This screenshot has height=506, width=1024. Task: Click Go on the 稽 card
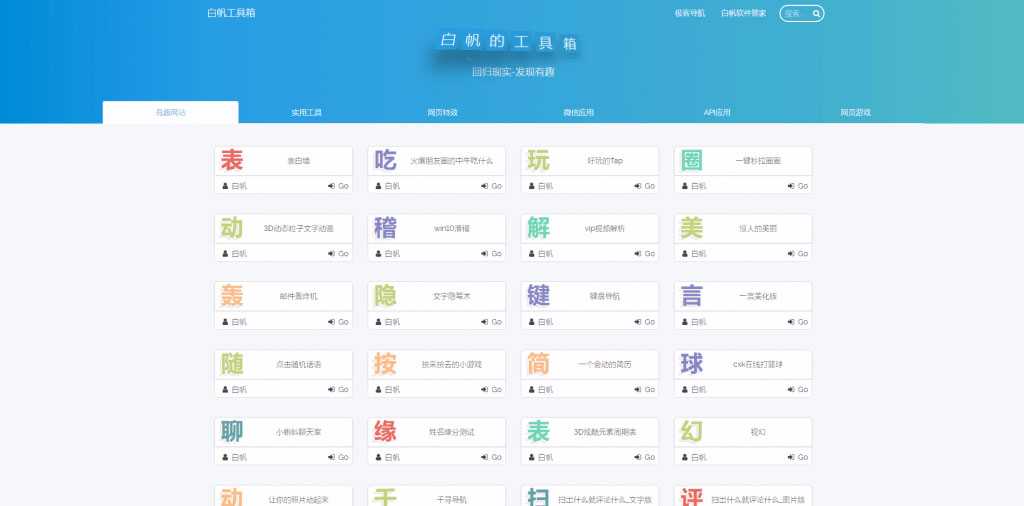(x=492, y=253)
